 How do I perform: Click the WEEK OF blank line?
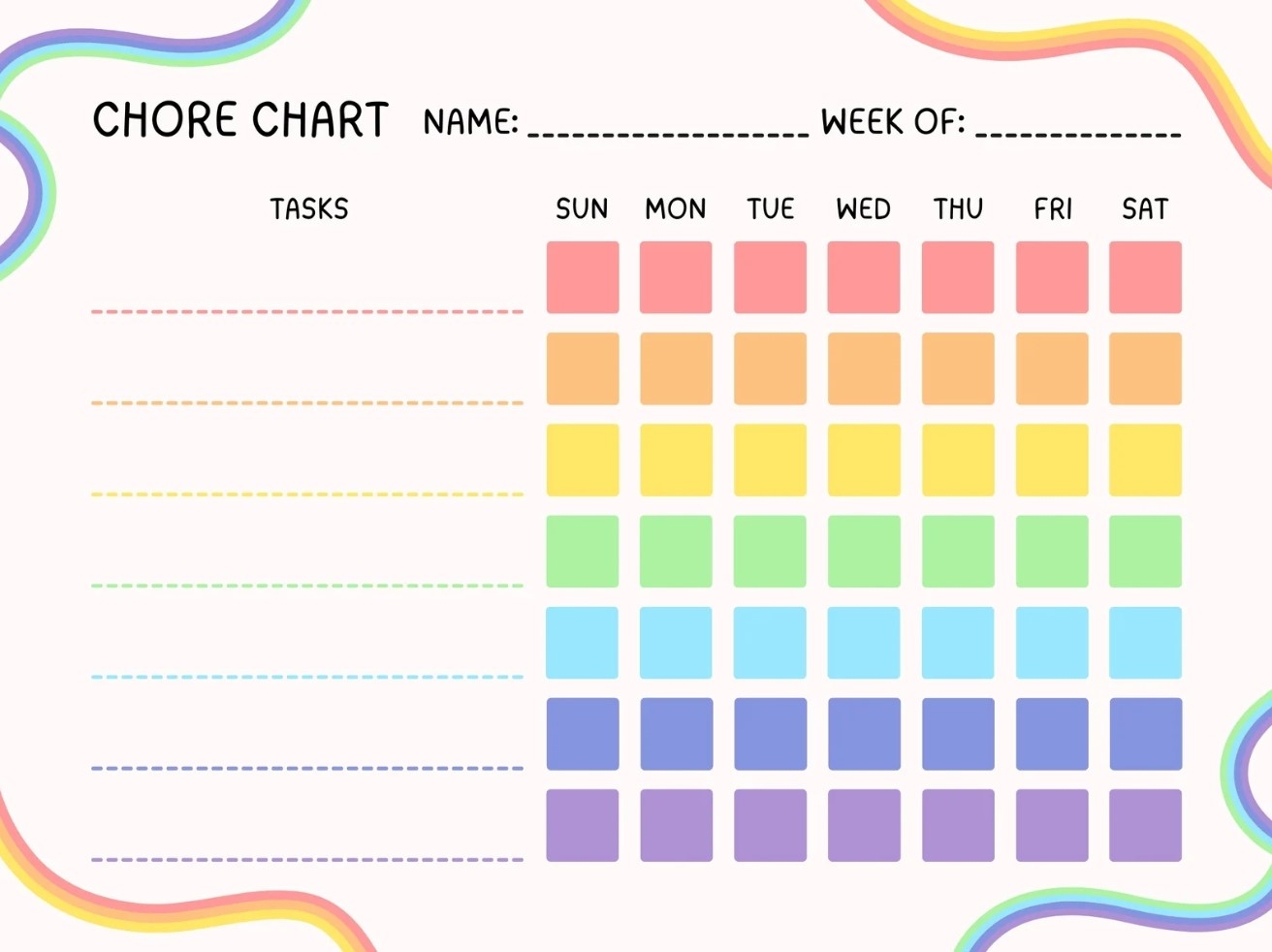(1078, 128)
